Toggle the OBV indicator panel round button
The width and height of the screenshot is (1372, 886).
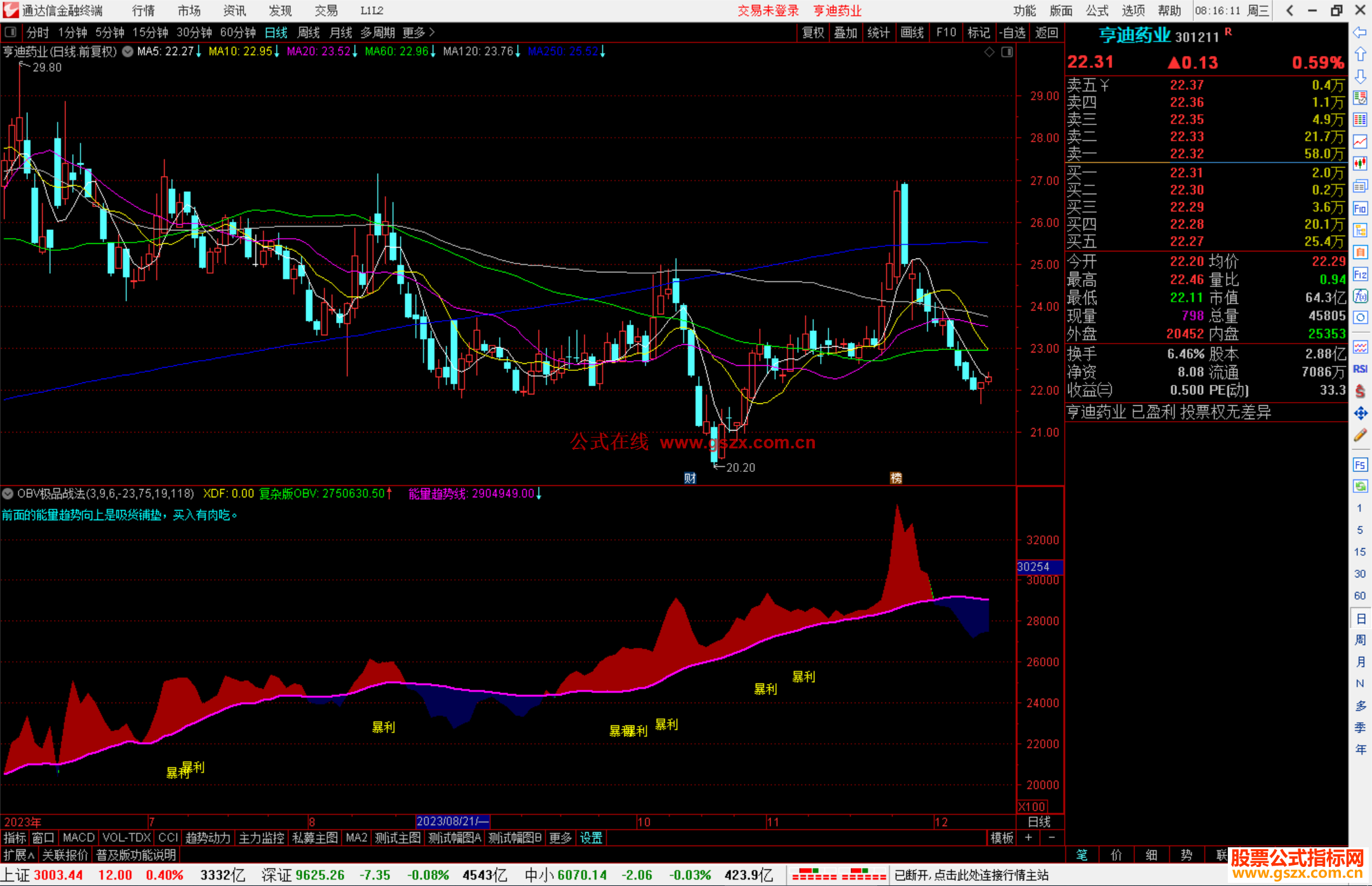[8, 493]
